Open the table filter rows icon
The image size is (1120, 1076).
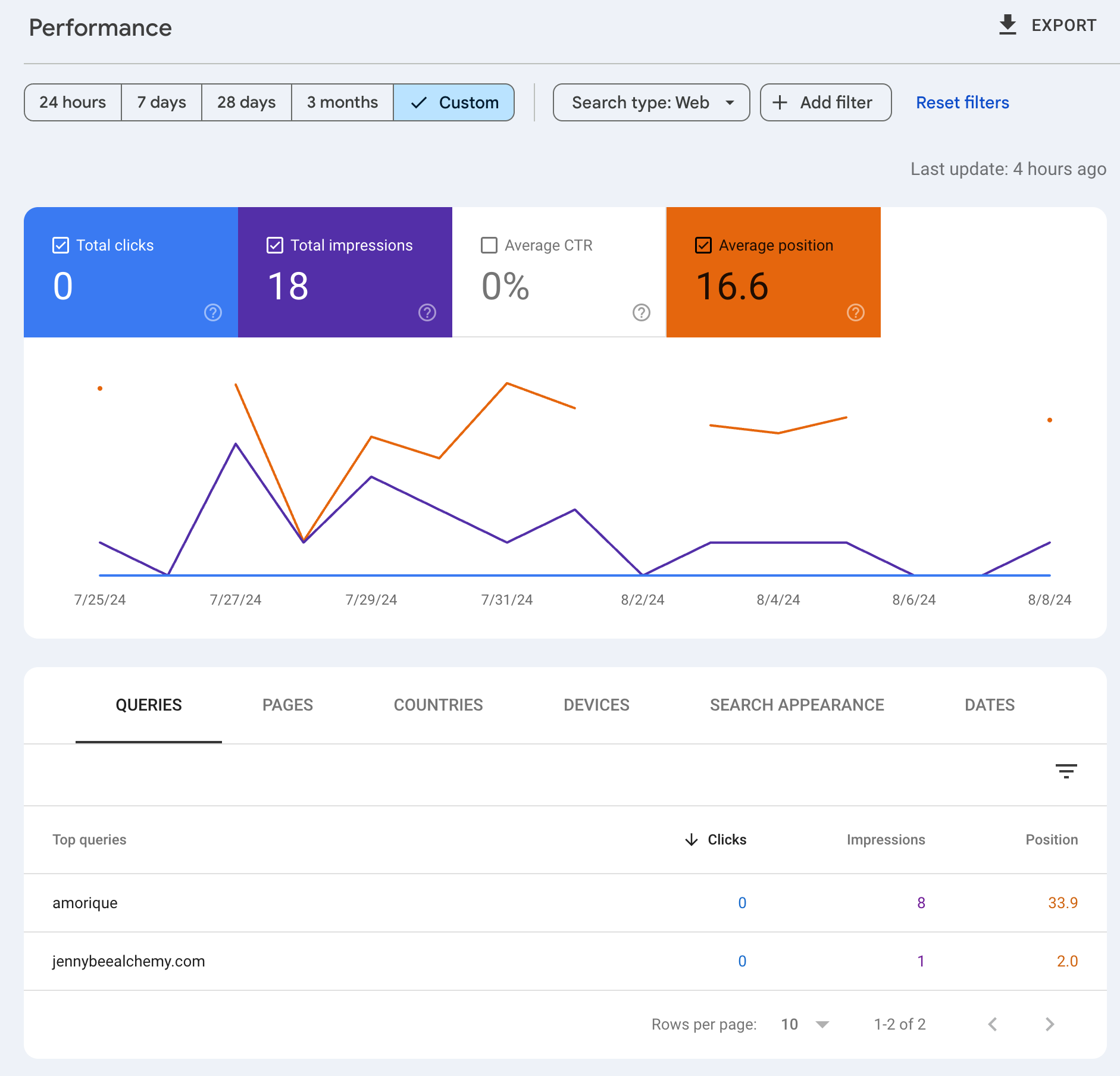[x=1066, y=771]
